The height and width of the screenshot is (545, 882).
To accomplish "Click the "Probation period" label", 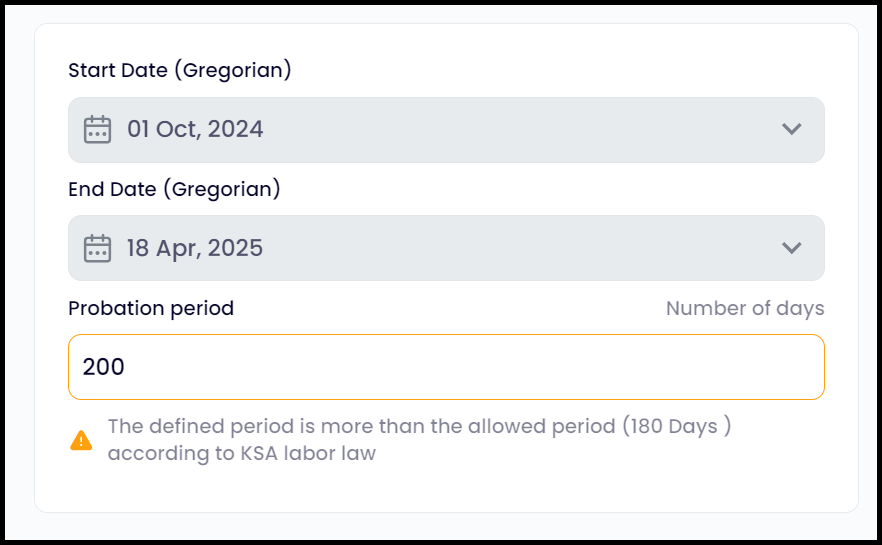I will pyautogui.click(x=151, y=308).
